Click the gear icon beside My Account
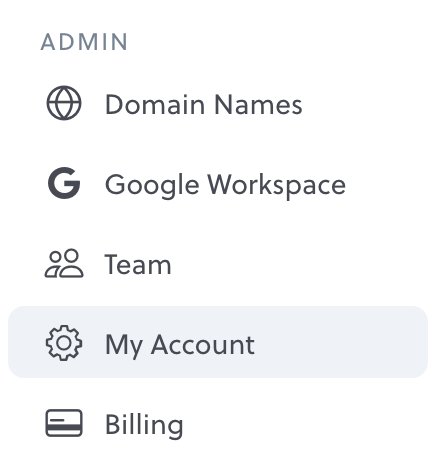Screen dimensions: 428x468 64,343
